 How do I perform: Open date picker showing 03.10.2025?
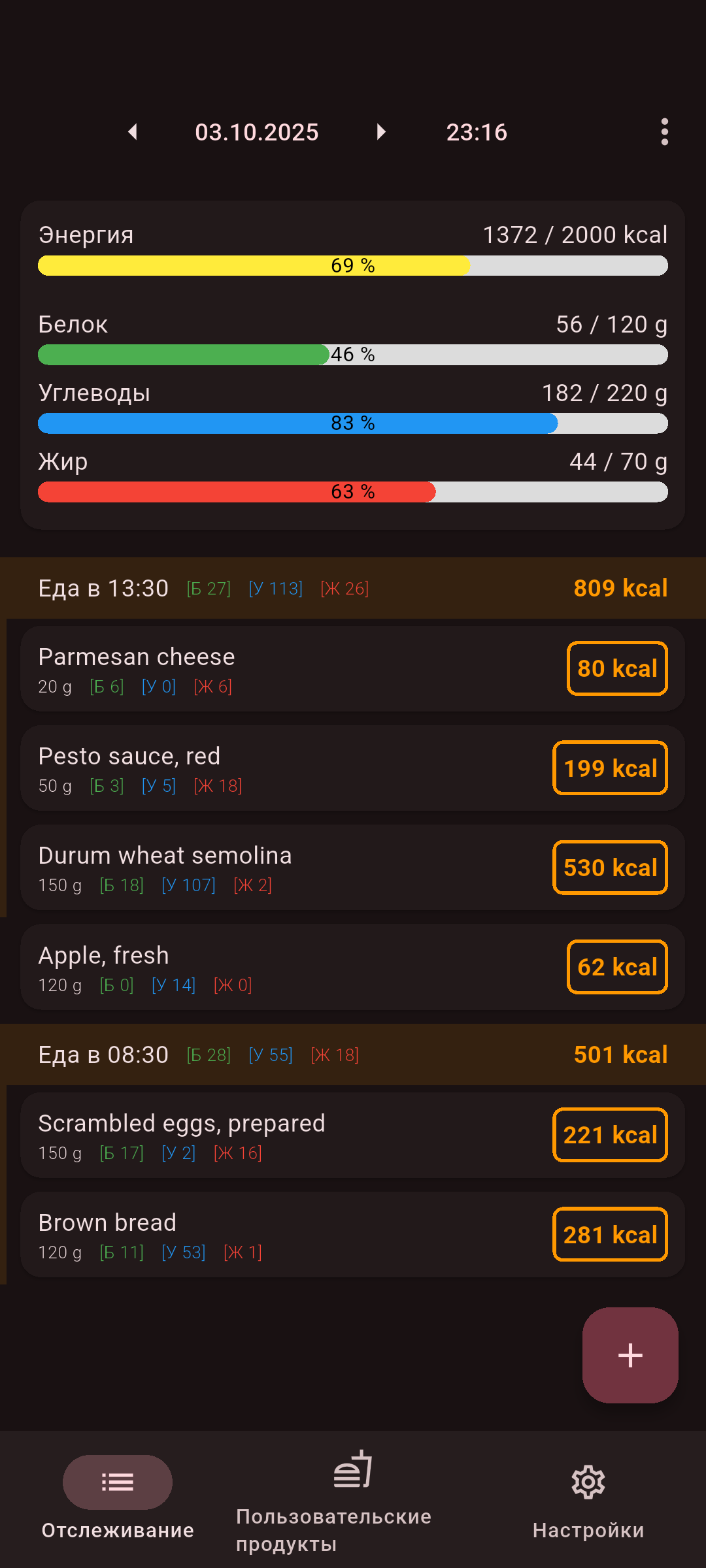click(256, 132)
